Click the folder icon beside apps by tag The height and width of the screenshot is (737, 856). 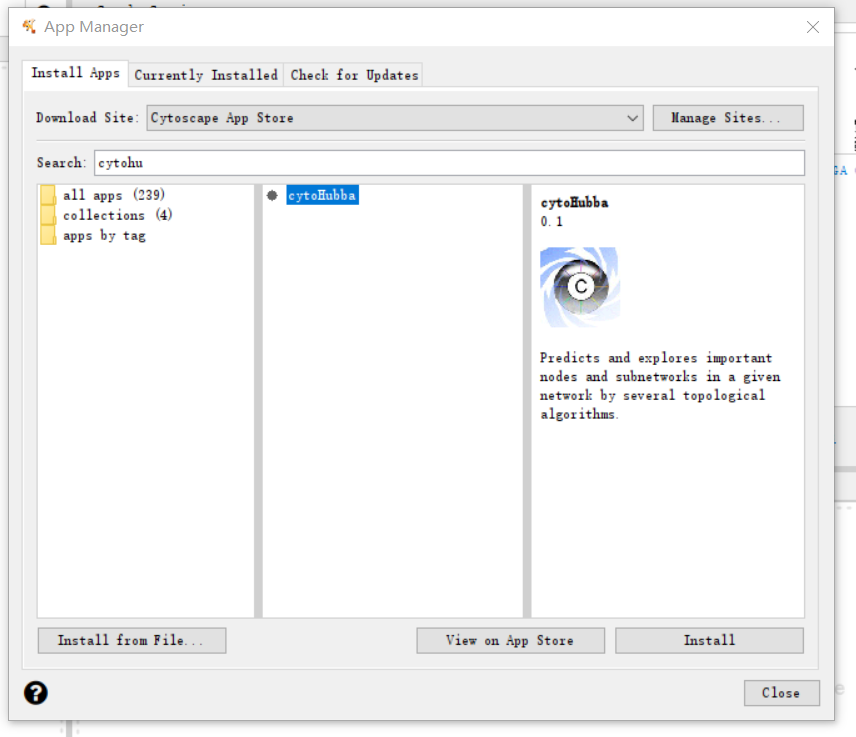pos(48,235)
